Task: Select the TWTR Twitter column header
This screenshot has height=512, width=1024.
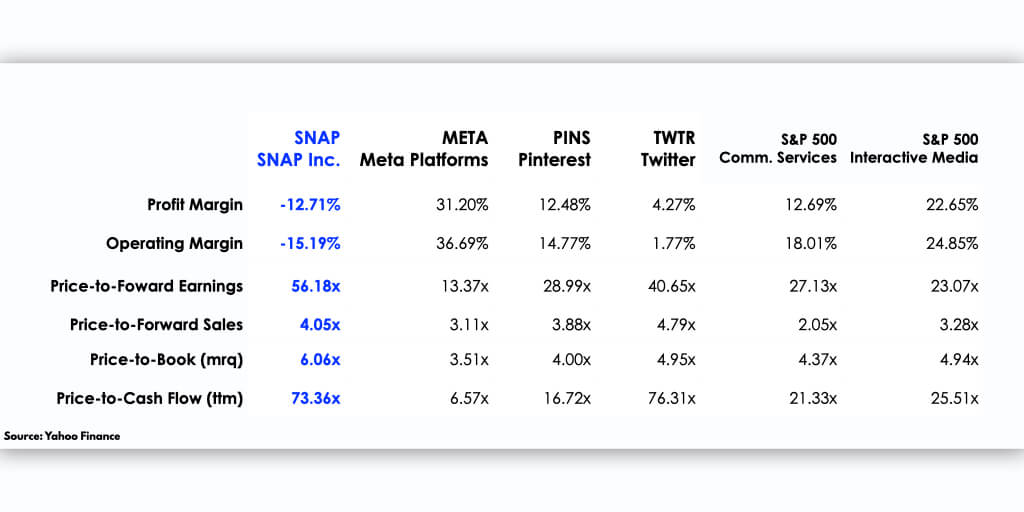Action: click(668, 149)
